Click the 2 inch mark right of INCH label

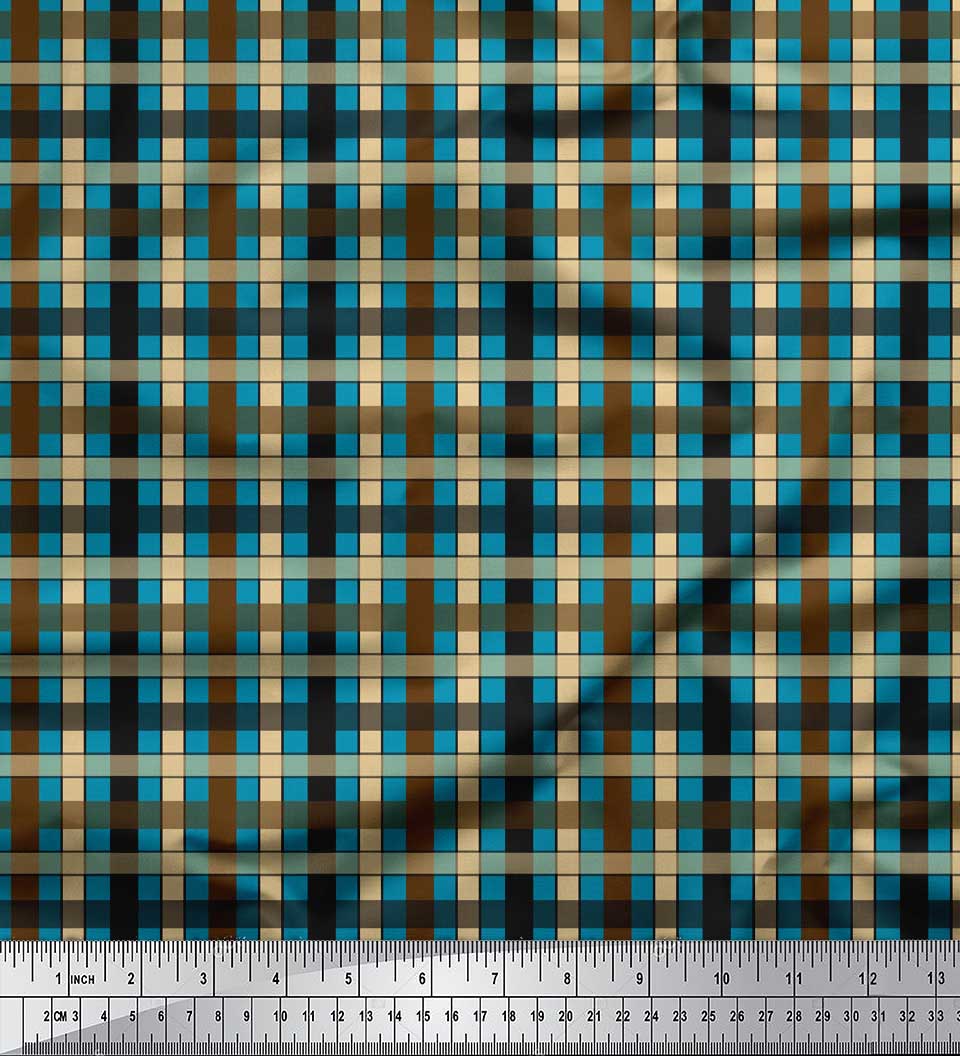point(131,979)
